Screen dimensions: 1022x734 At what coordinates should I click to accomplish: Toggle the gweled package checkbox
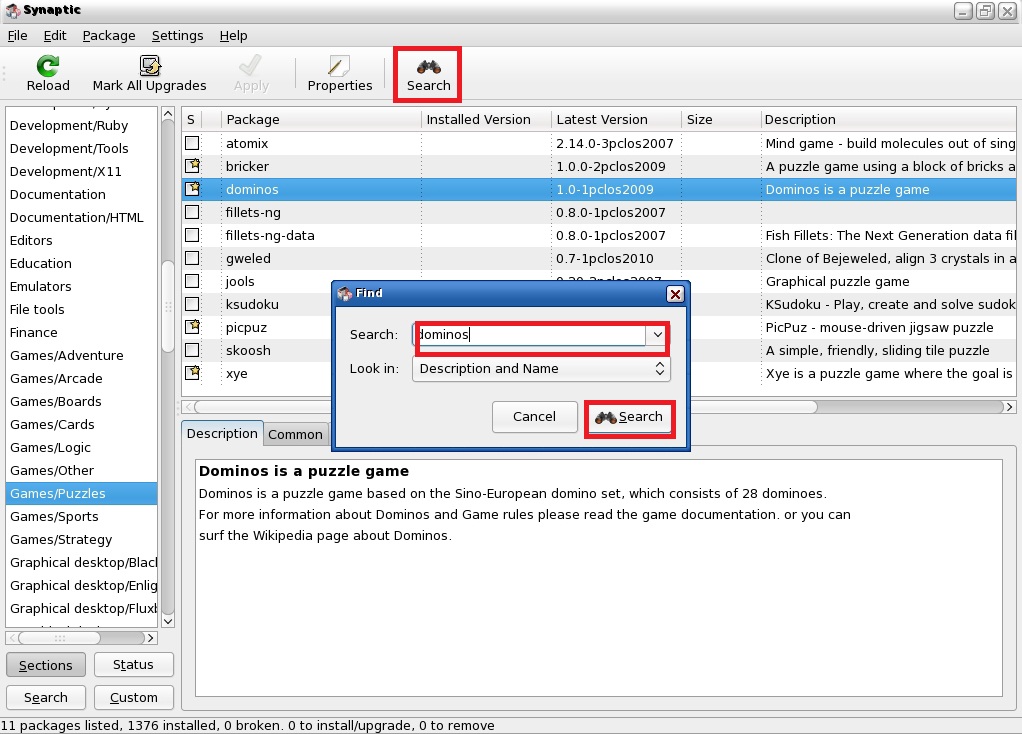coord(191,258)
